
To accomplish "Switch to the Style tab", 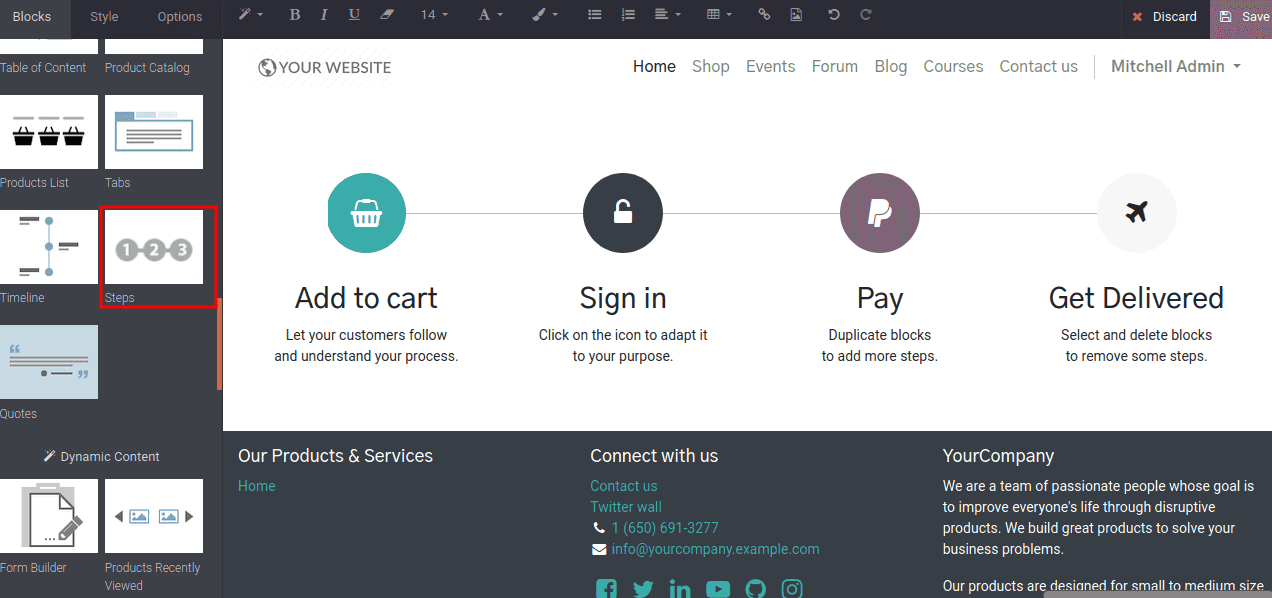I will [x=104, y=16].
